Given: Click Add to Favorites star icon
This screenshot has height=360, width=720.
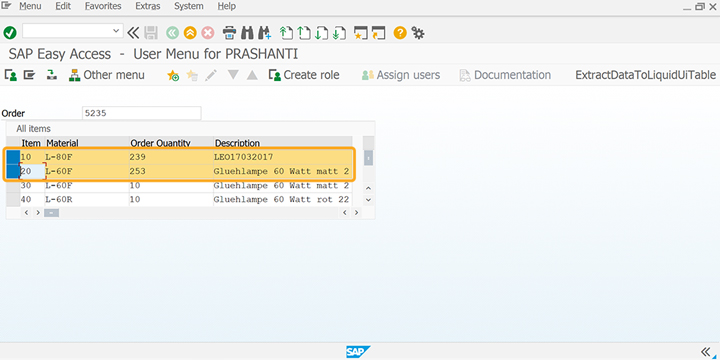Looking at the screenshot, I should (x=173, y=75).
